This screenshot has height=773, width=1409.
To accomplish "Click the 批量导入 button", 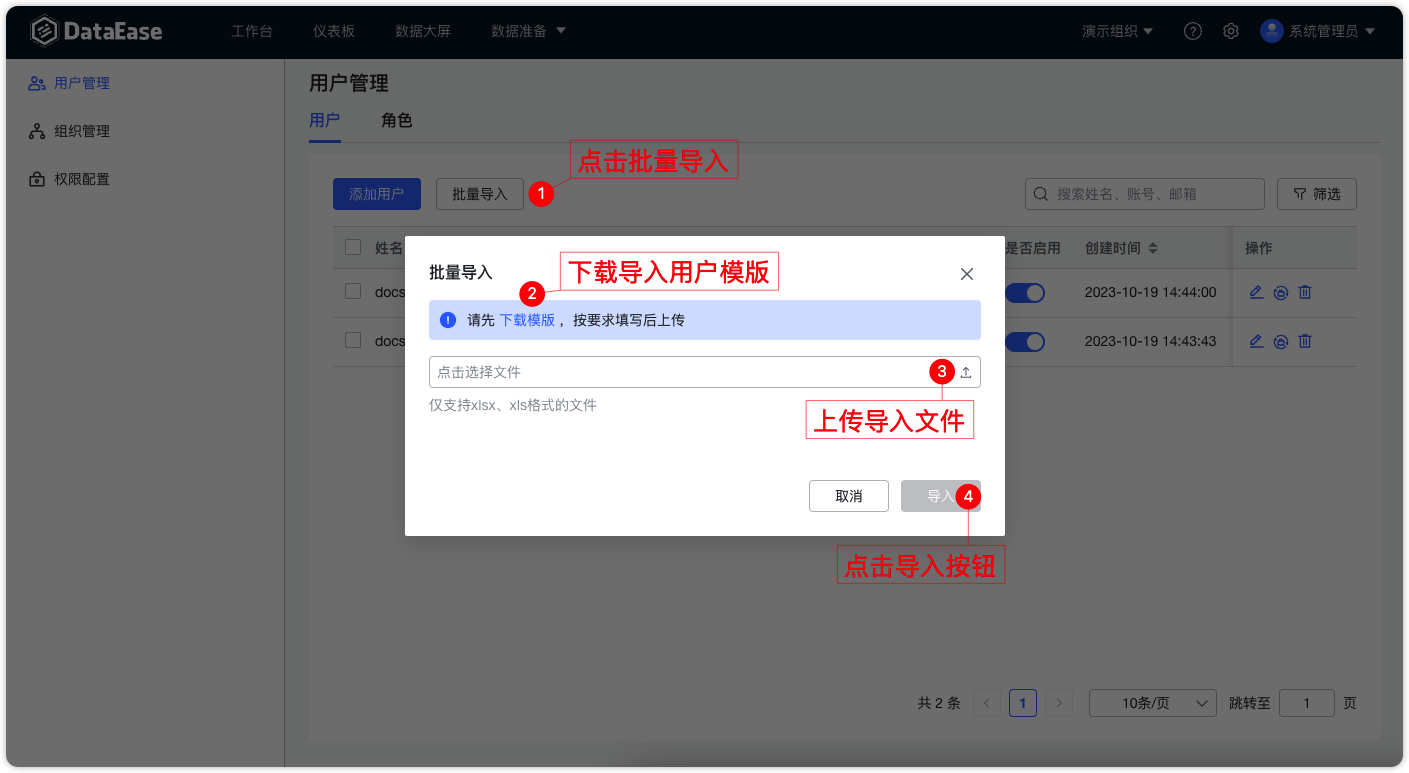I will coord(480,194).
